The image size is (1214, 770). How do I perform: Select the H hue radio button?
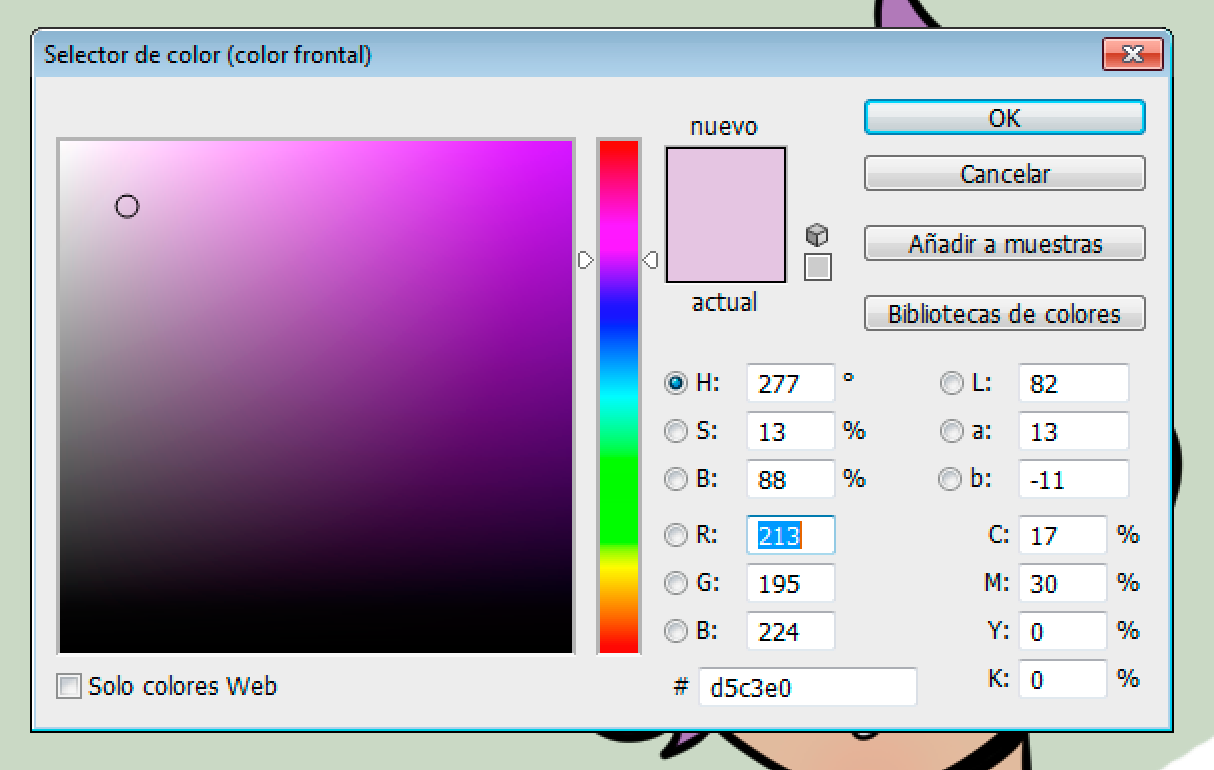click(677, 383)
